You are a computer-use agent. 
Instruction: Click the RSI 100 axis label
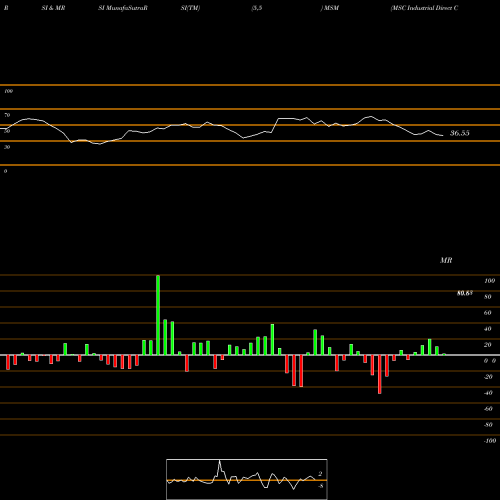[x=9, y=91]
